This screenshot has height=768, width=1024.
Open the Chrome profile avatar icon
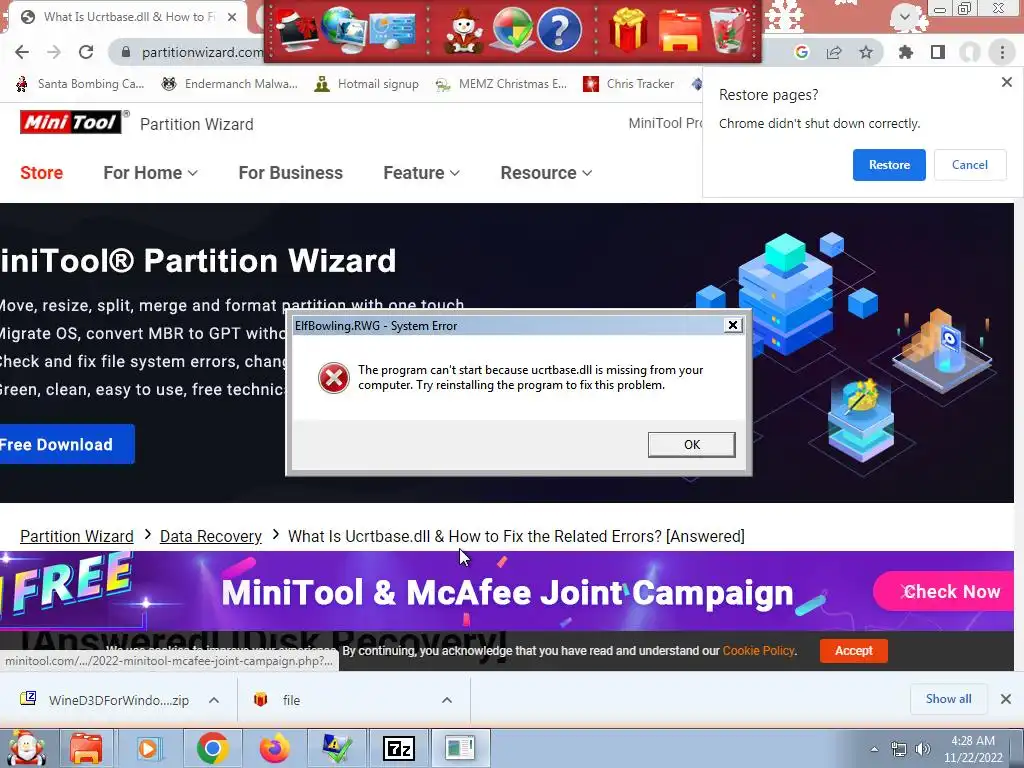coord(970,52)
